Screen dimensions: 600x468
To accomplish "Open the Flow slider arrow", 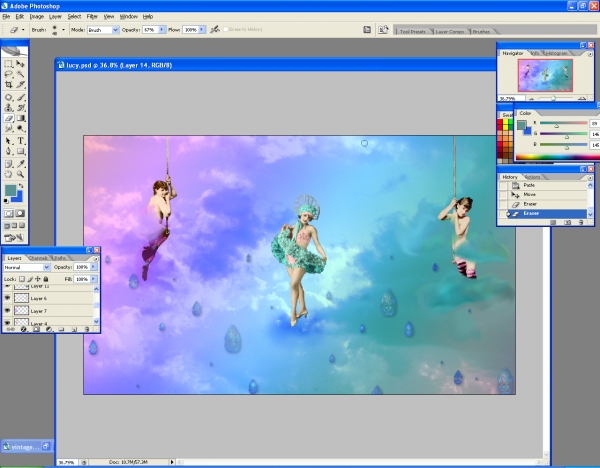I will point(202,29).
